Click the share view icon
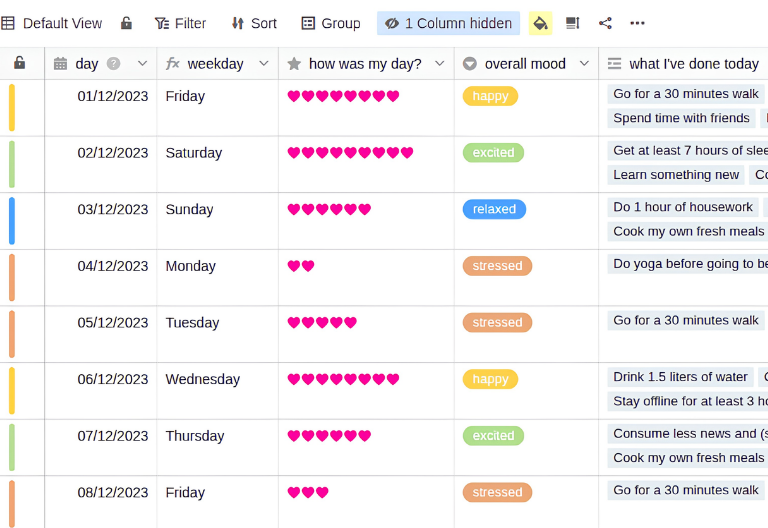Screen dimensions: 768x528 (x=605, y=23)
